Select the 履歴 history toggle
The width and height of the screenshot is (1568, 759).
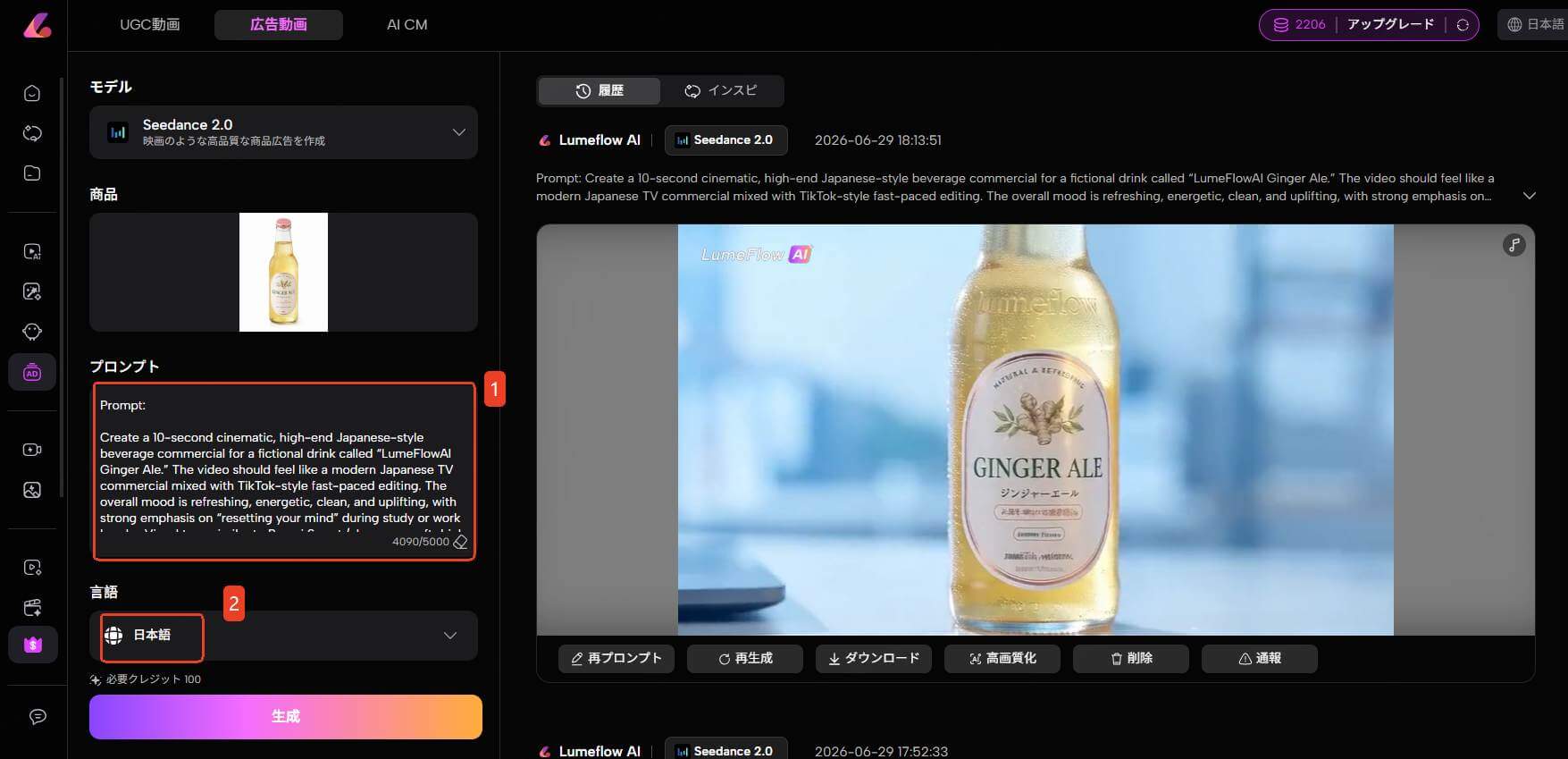[x=600, y=90]
